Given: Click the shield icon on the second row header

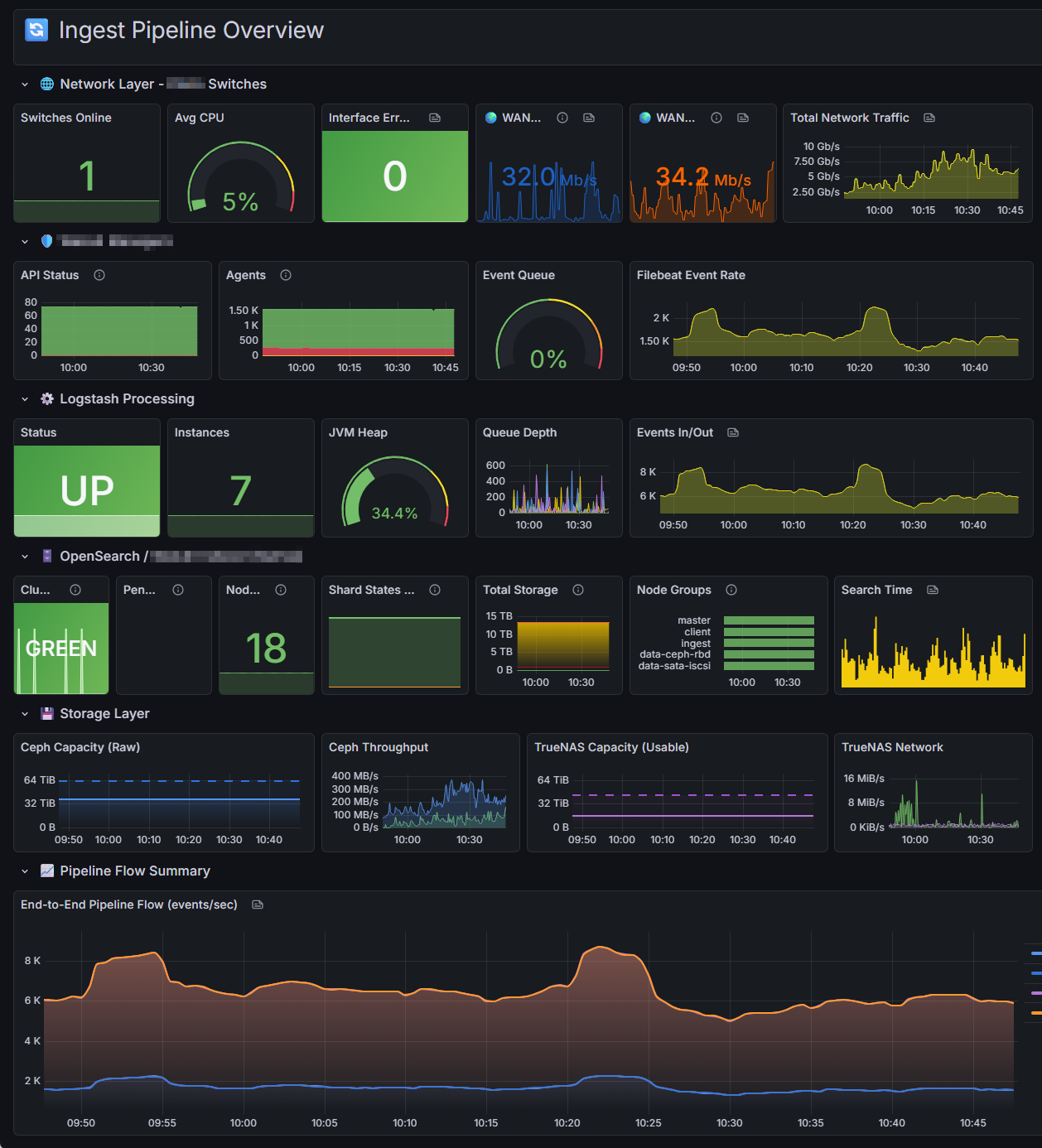Looking at the screenshot, I should [46, 241].
